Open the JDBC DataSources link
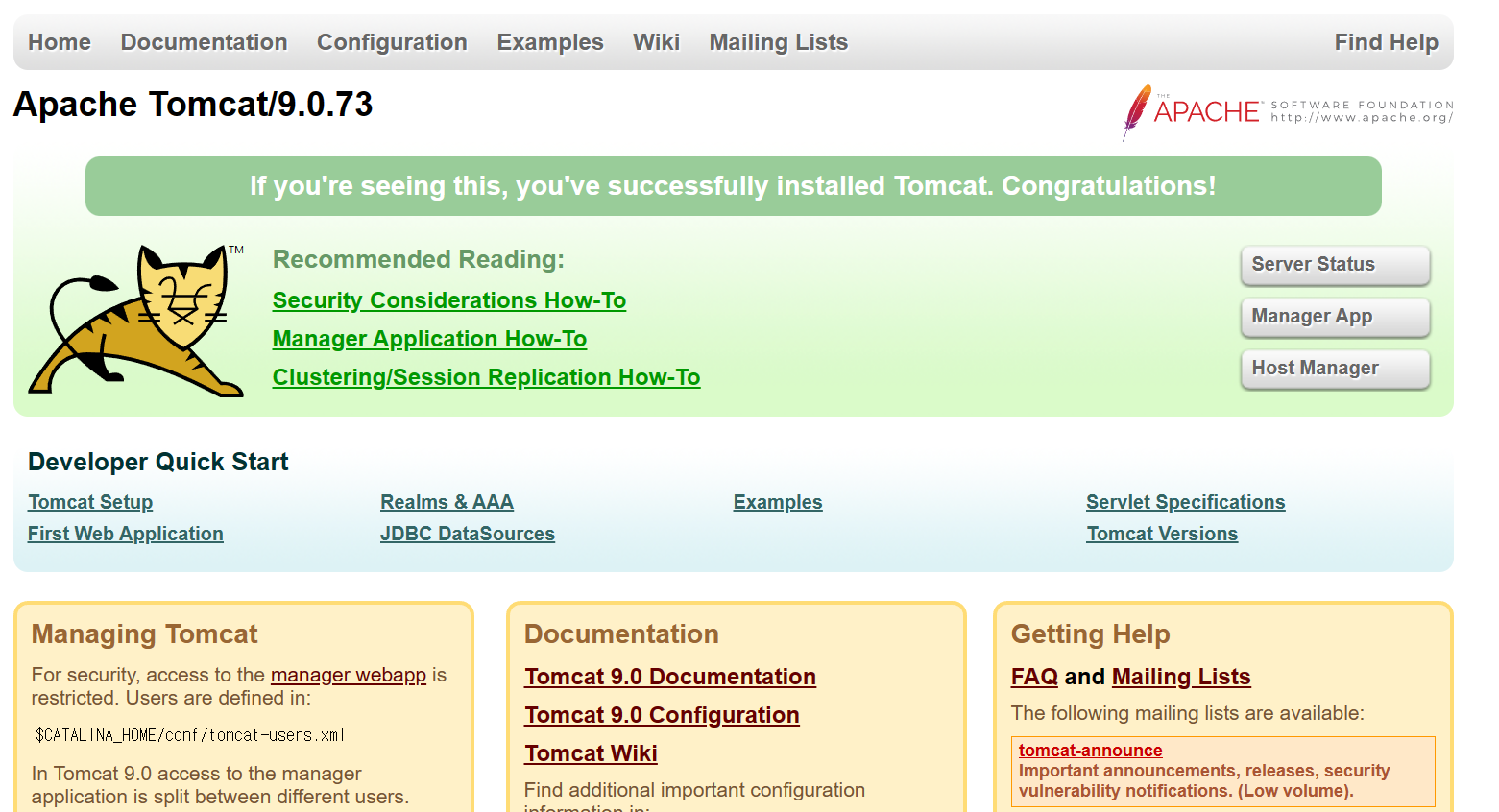This screenshot has height=812, width=1499. (468, 534)
